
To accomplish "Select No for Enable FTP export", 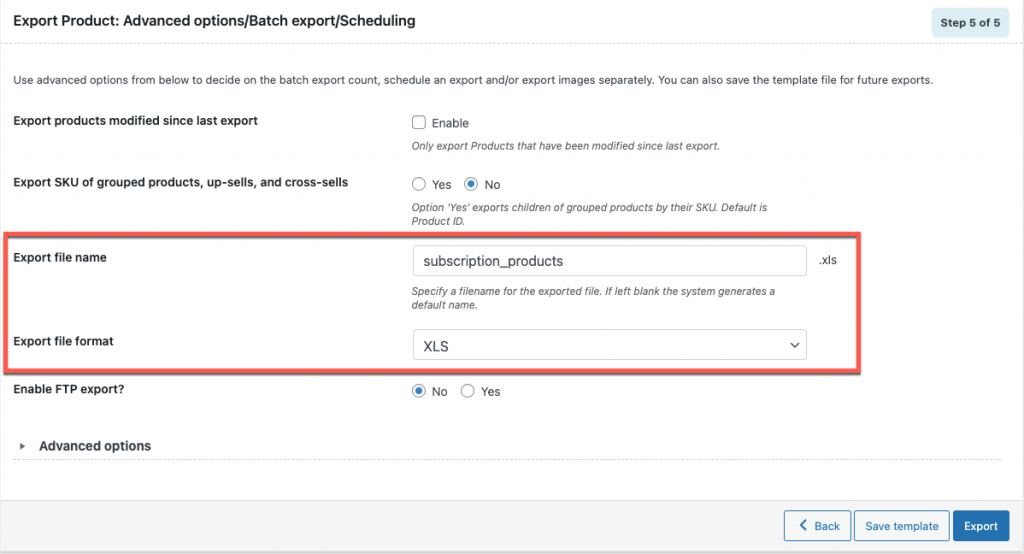I will [419, 391].
